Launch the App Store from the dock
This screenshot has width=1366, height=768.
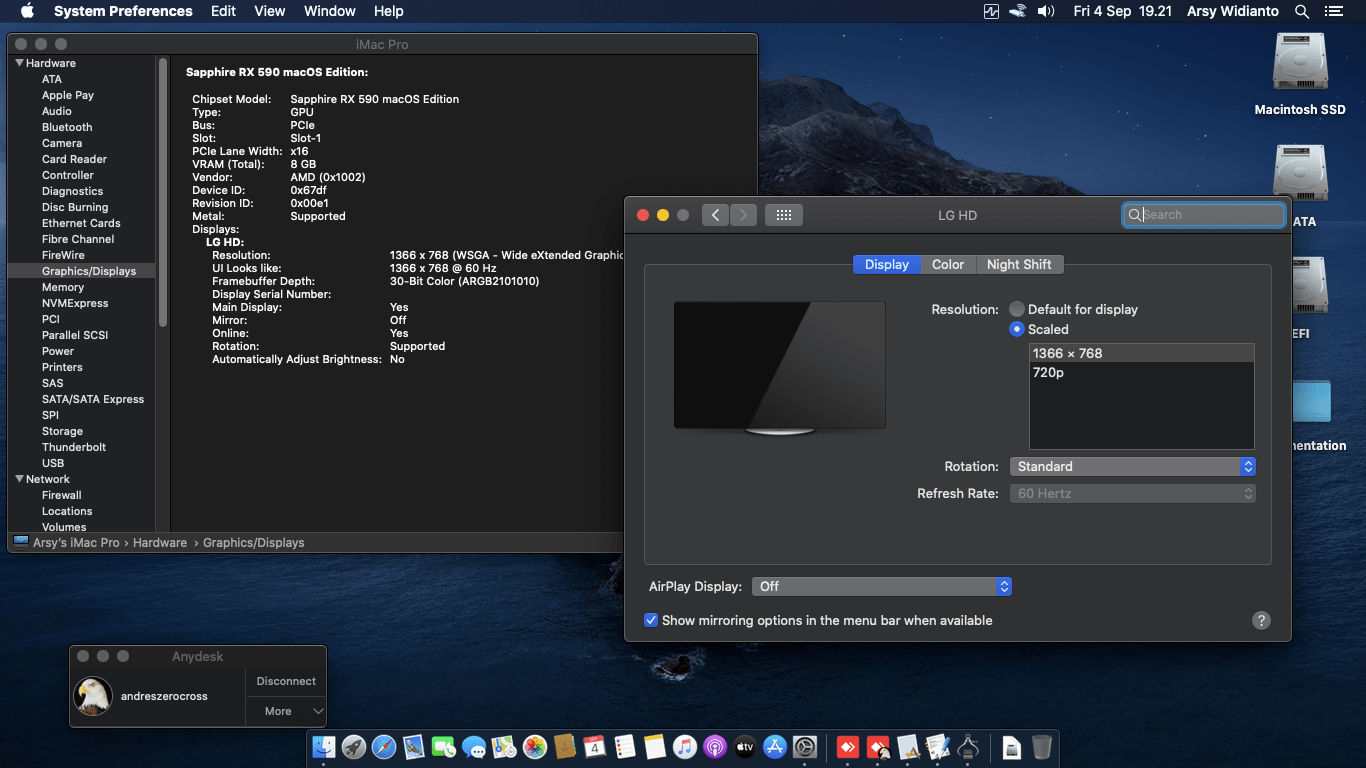[x=775, y=747]
